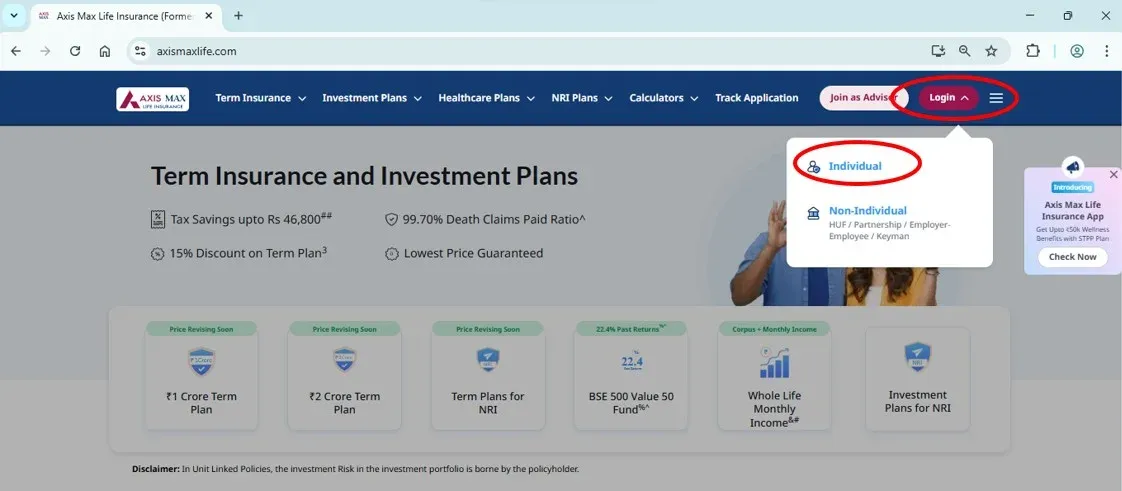Choose Individual login option

(854, 166)
